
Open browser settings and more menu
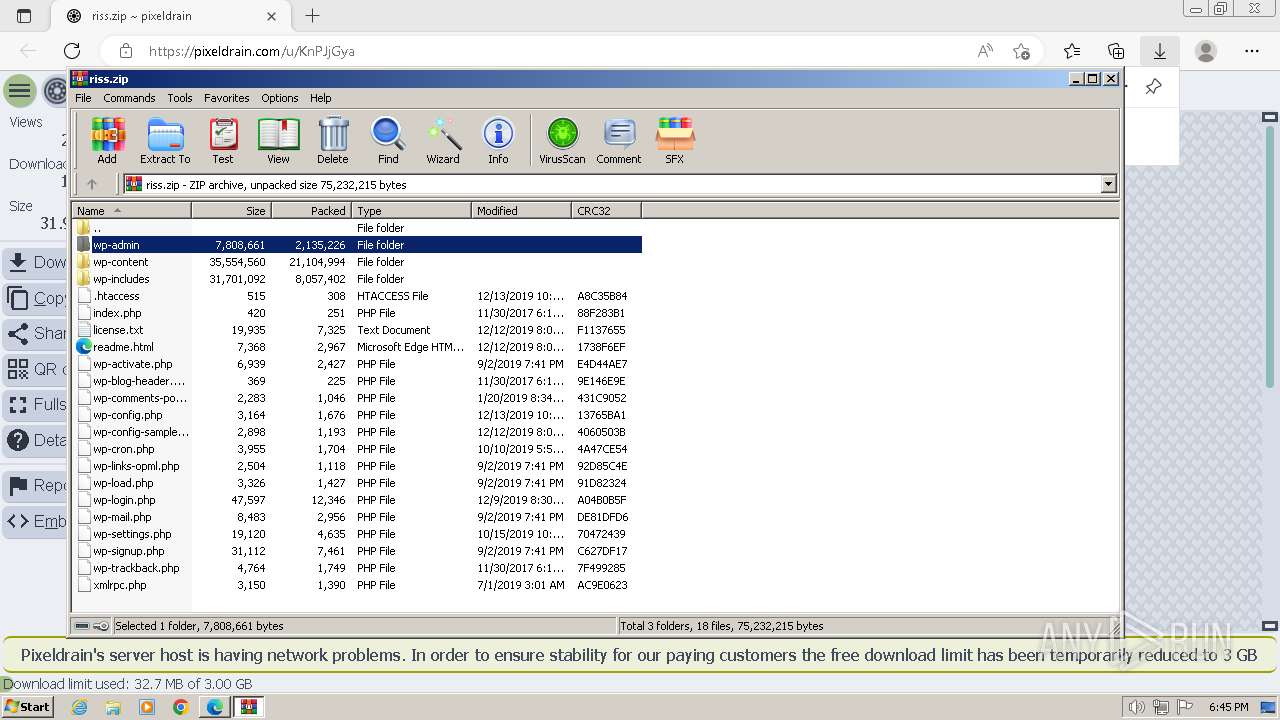click(1252, 51)
